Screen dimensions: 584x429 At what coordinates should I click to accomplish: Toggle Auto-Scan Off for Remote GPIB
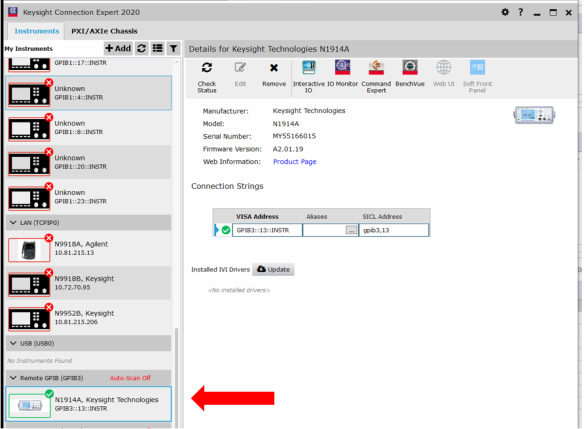130,378
